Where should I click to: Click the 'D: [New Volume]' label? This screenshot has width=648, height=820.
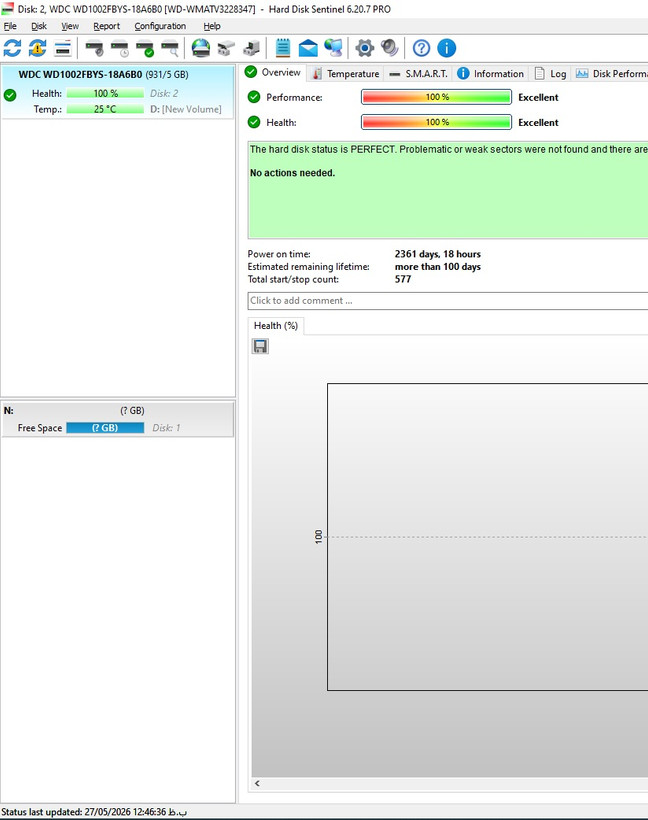[x=186, y=109]
